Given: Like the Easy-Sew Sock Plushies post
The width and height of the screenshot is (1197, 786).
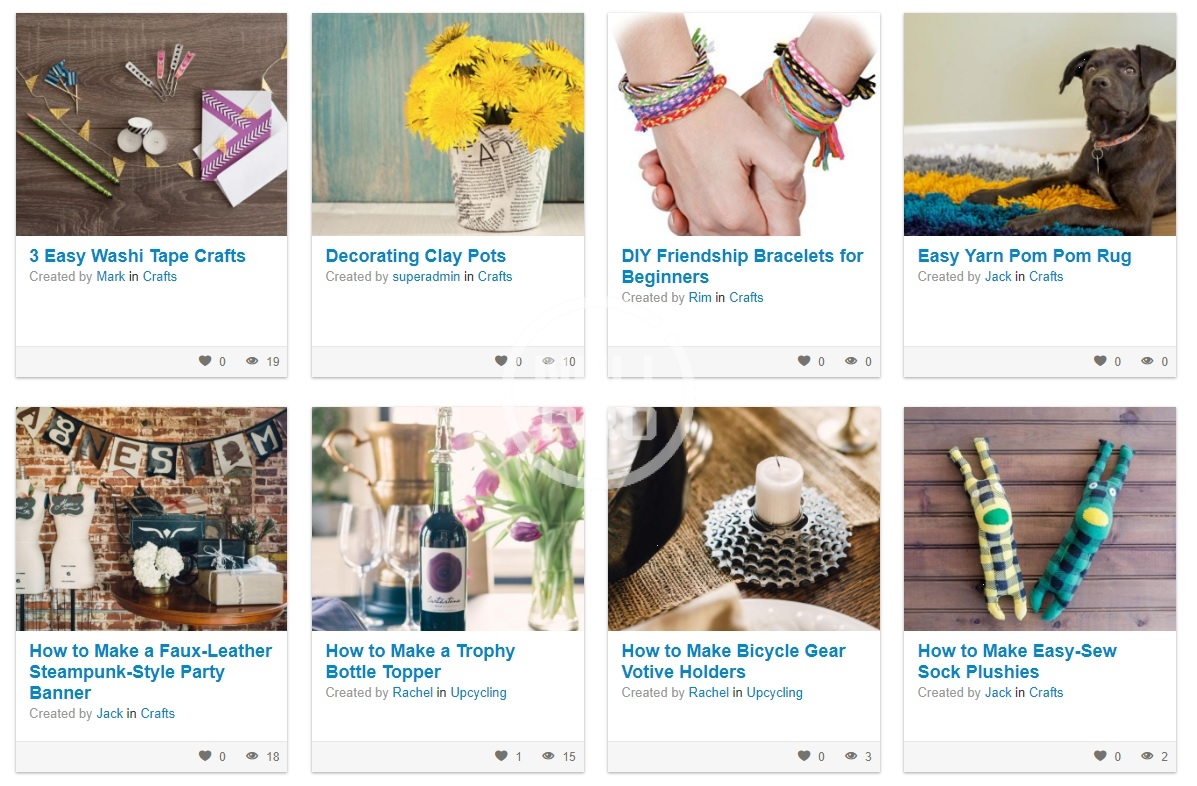Looking at the screenshot, I should coord(1100,756).
